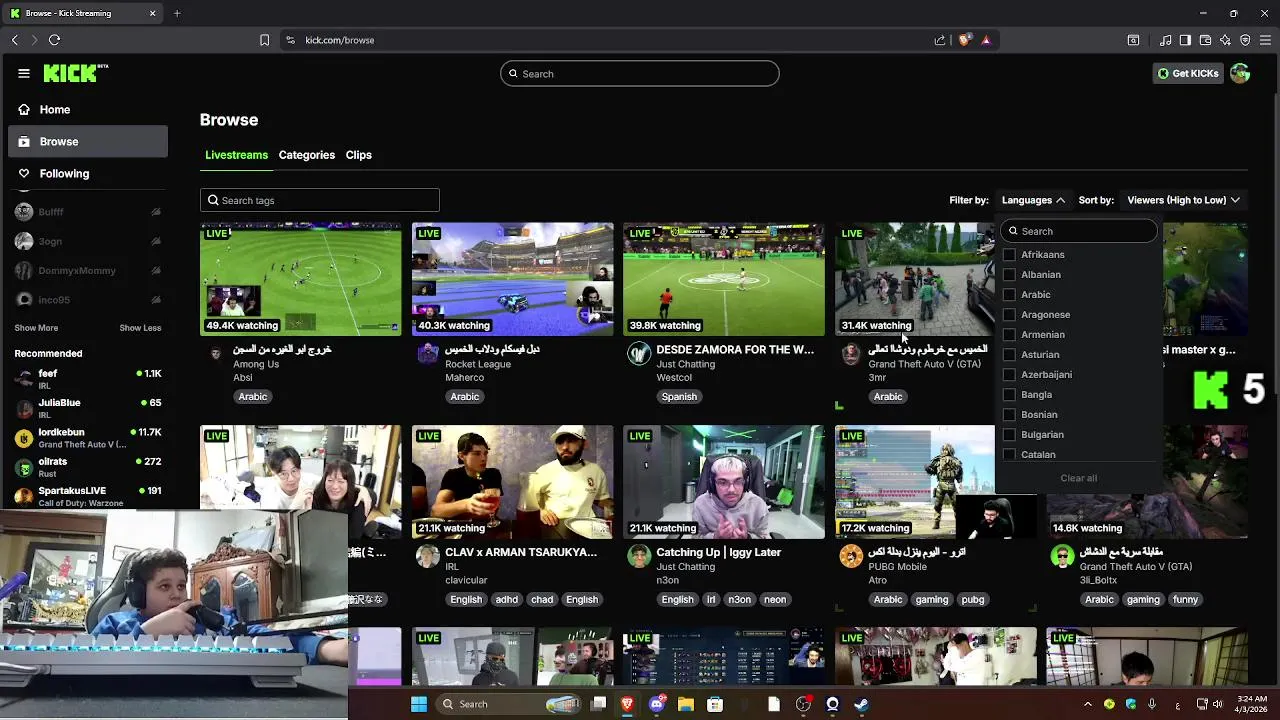This screenshot has width=1280, height=720.
Task: Switch to the Livestreams tab
Action: (237, 155)
